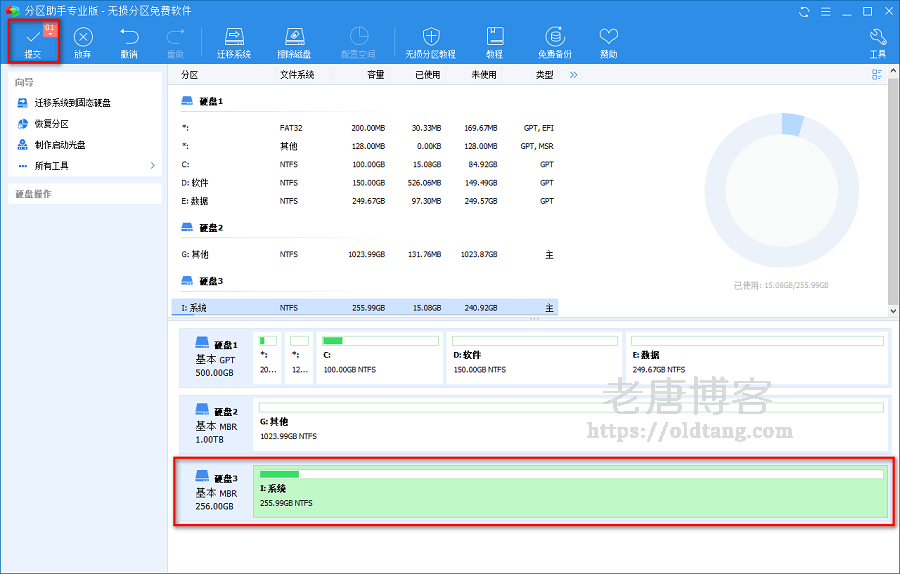This screenshot has height=574, width=900.
Task: Expand 所有工具 with its chevron arrow
Action: (153, 166)
